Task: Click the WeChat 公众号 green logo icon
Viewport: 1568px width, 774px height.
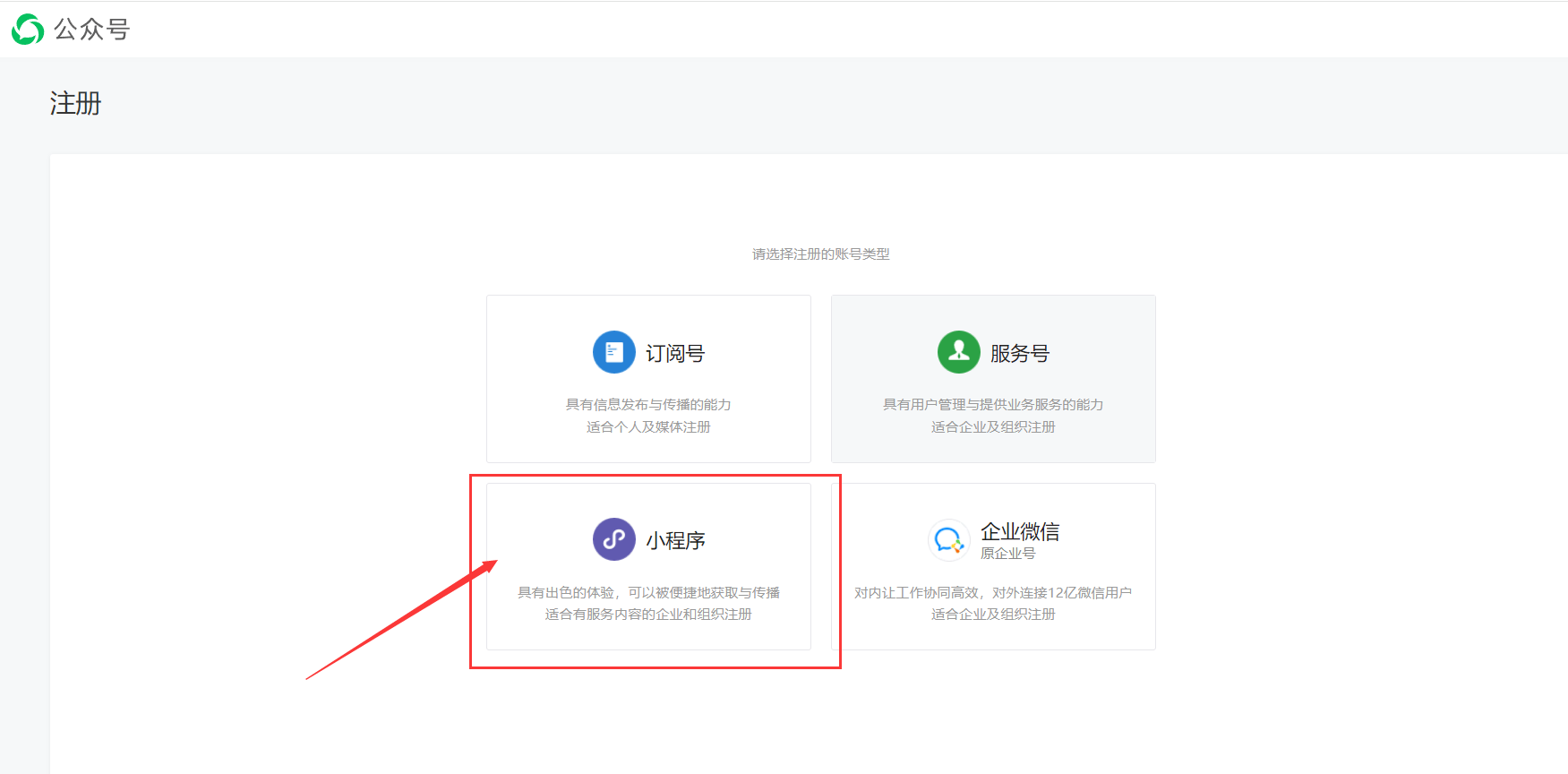Action: [x=28, y=30]
